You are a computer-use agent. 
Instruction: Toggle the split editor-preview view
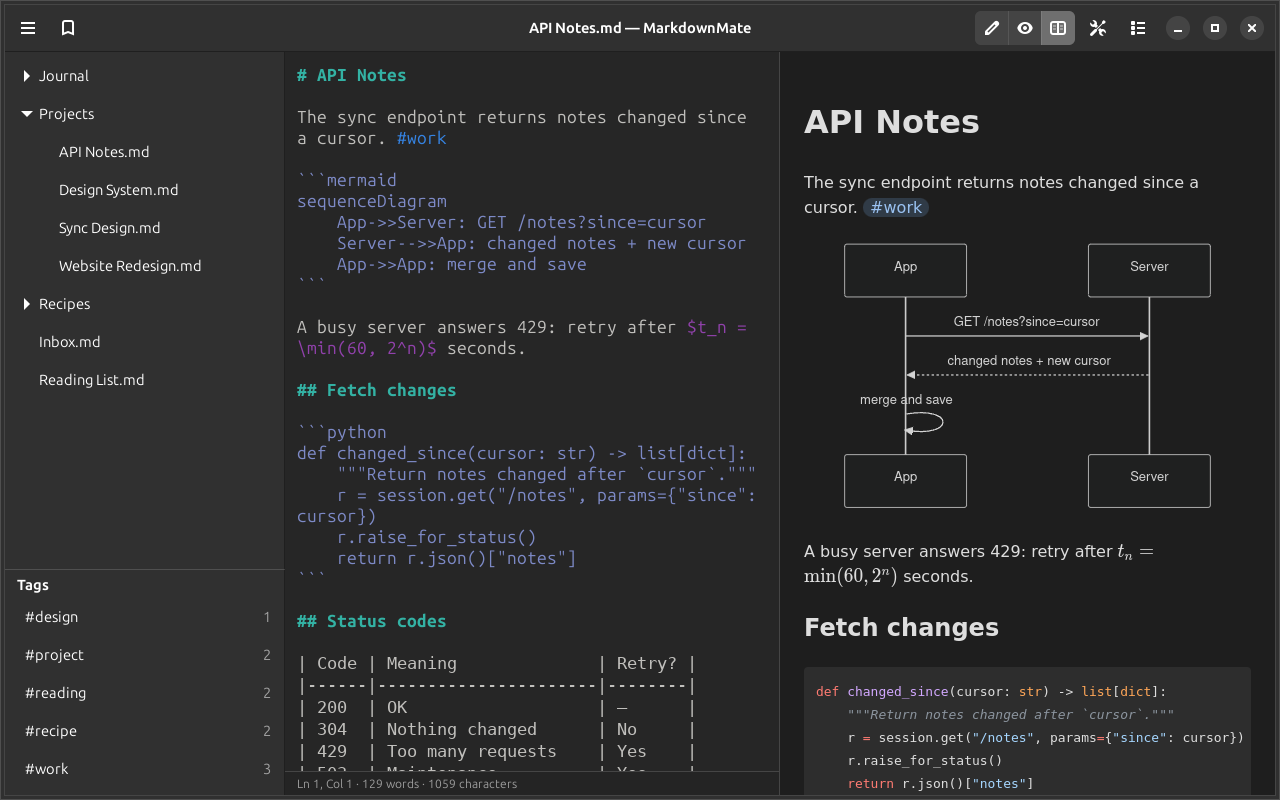pyautogui.click(x=1058, y=28)
